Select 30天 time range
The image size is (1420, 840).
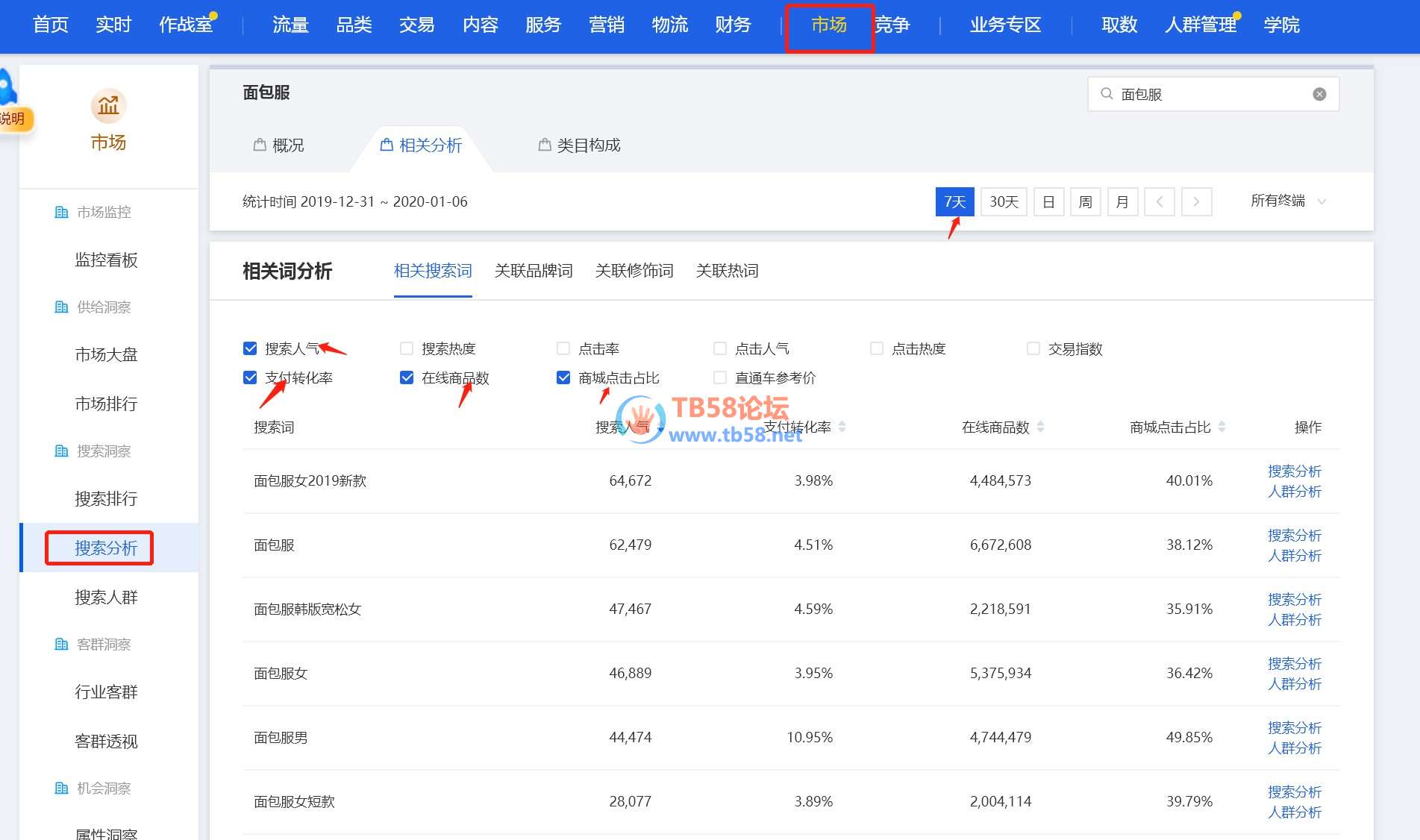[x=1004, y=201]
